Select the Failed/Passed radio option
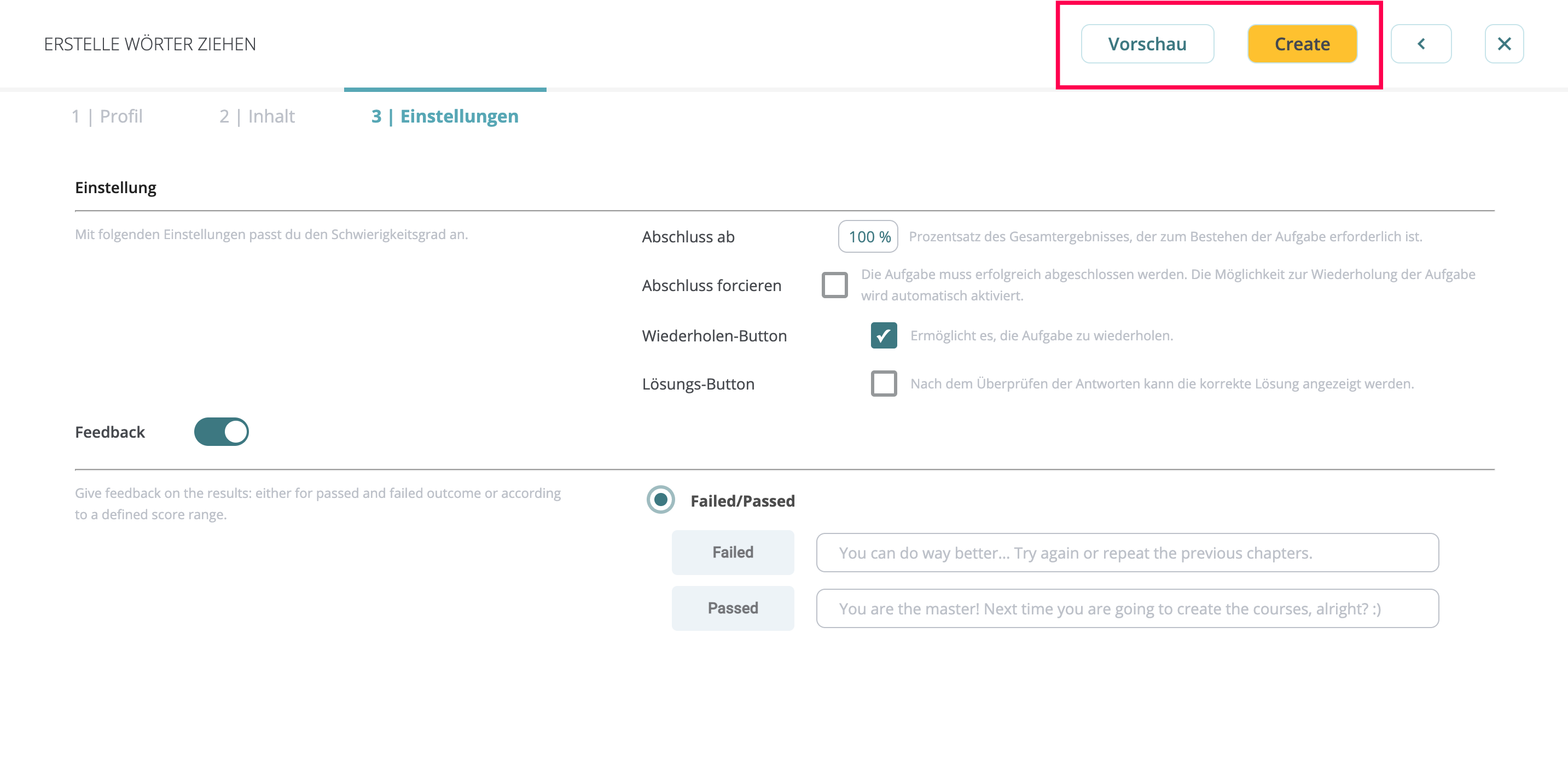This screenshot has height=778, width=1568. click(660, 500)
